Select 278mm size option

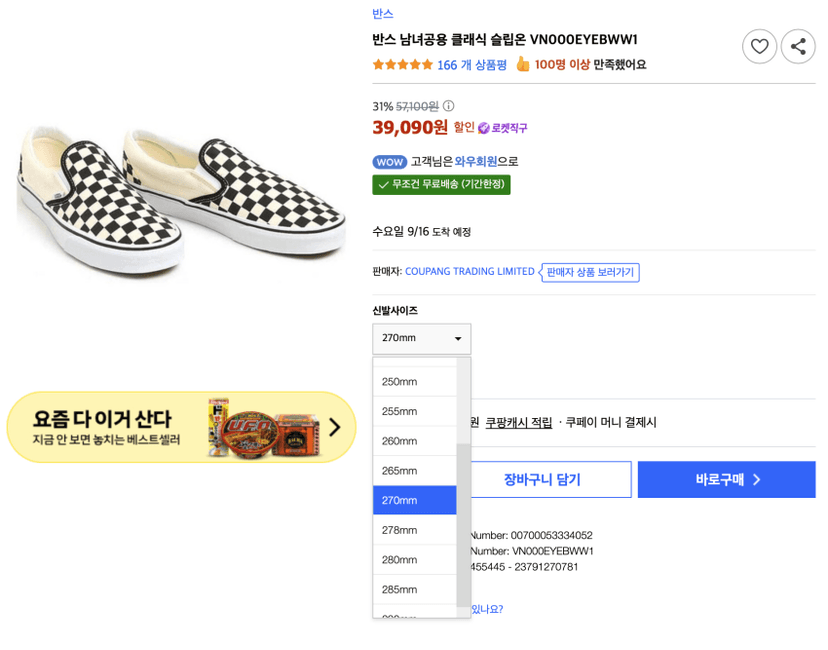(415, 530)
